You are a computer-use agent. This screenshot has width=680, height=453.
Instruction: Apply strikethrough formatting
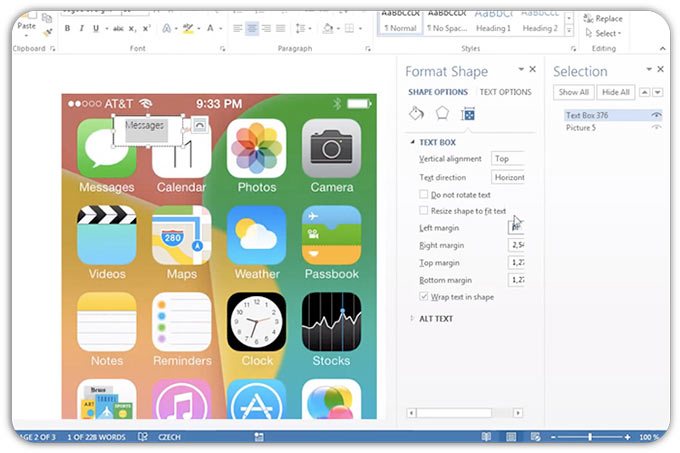118,29
